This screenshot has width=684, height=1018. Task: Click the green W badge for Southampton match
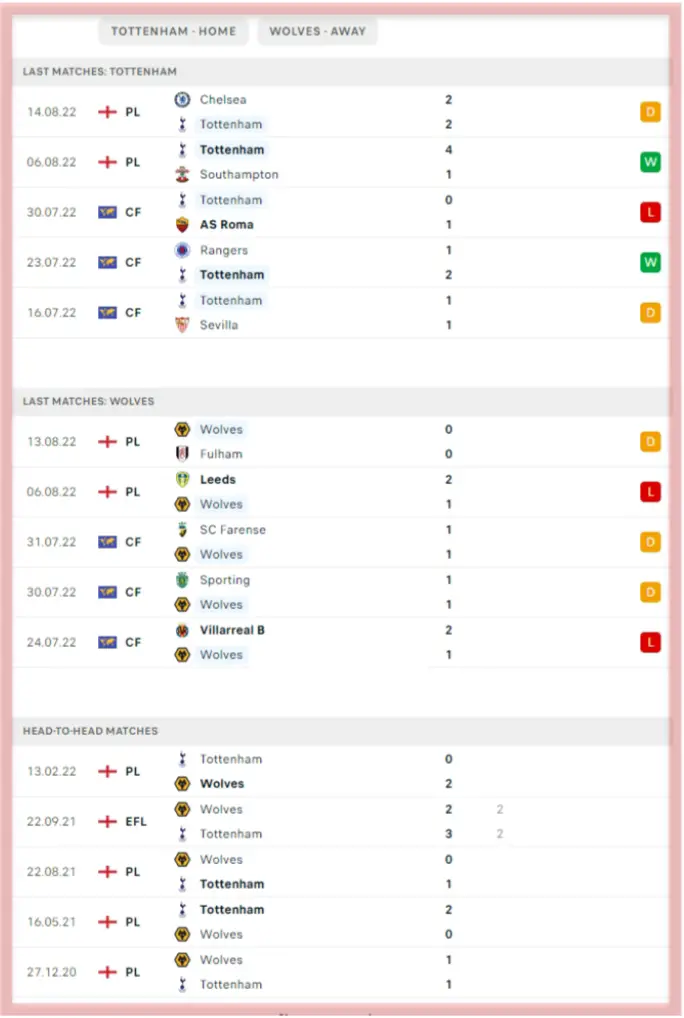coord(650,162)
